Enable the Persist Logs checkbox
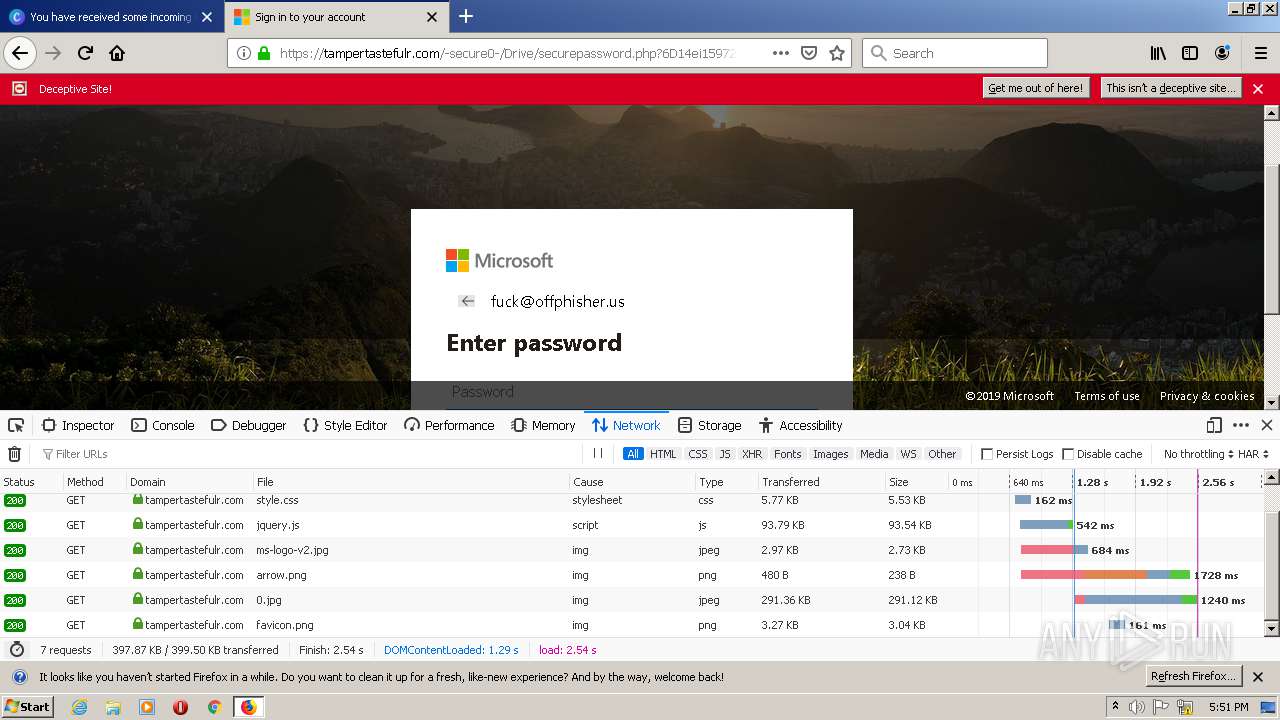 click(x=987, y=454)
